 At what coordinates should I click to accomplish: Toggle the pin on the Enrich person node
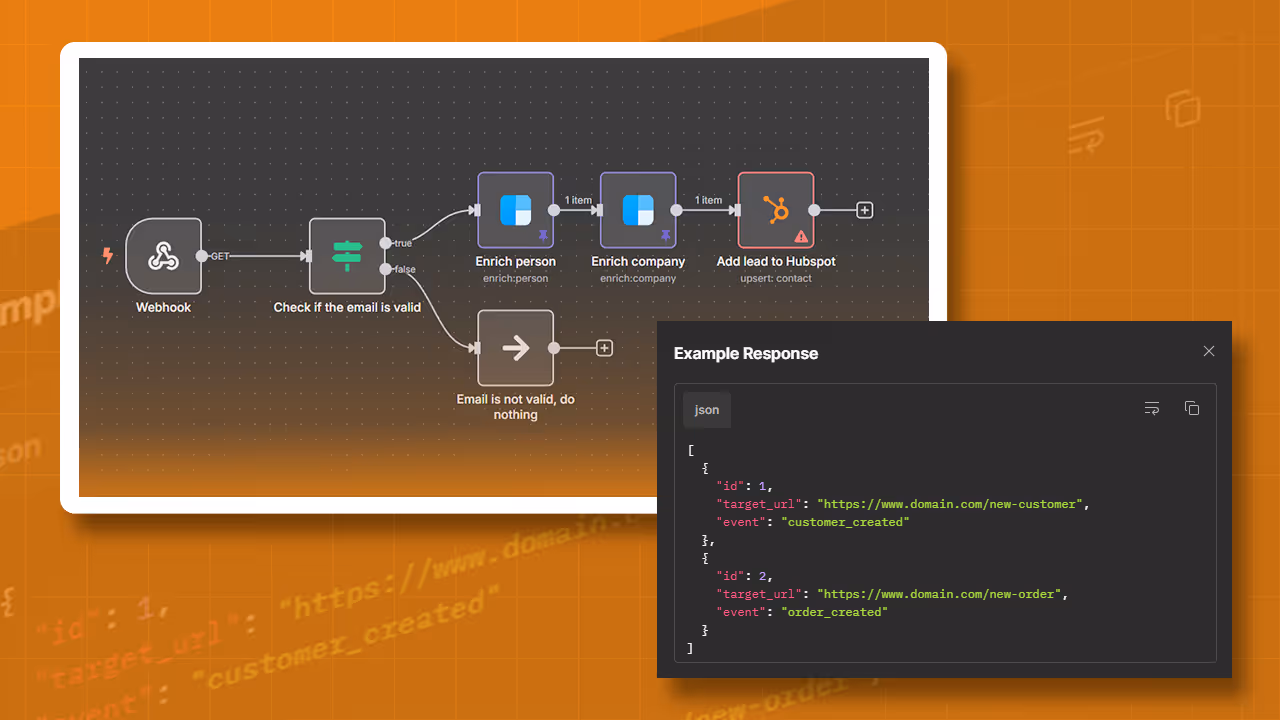tap(542, 237)
